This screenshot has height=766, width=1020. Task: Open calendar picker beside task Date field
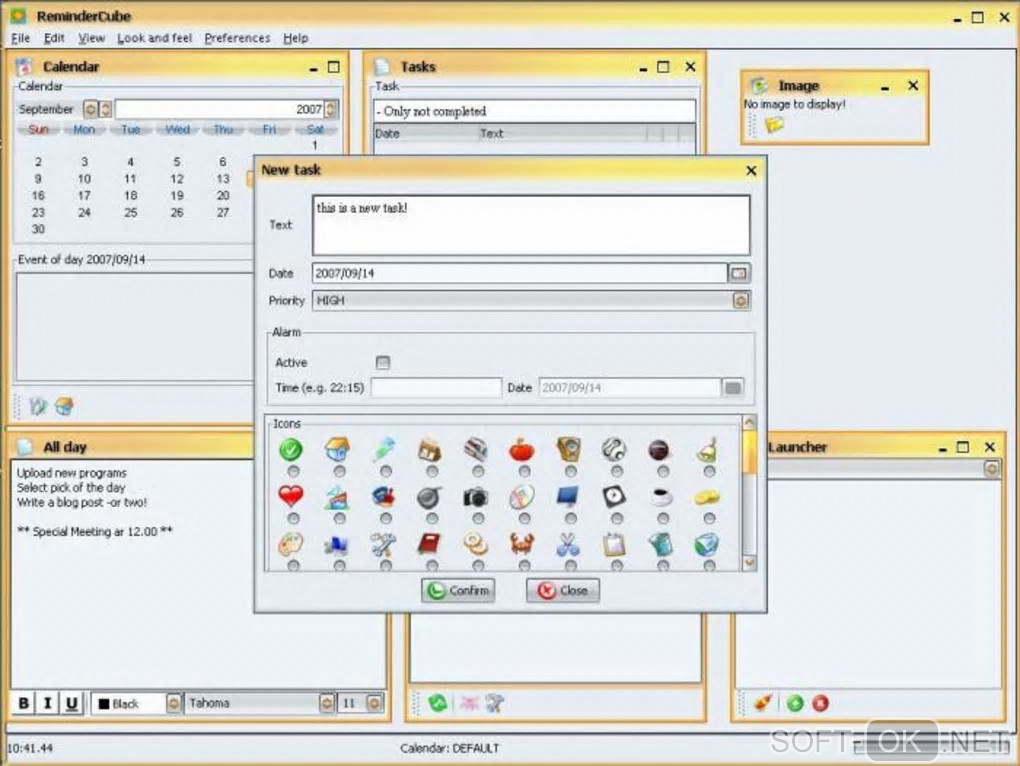[739, 273]
